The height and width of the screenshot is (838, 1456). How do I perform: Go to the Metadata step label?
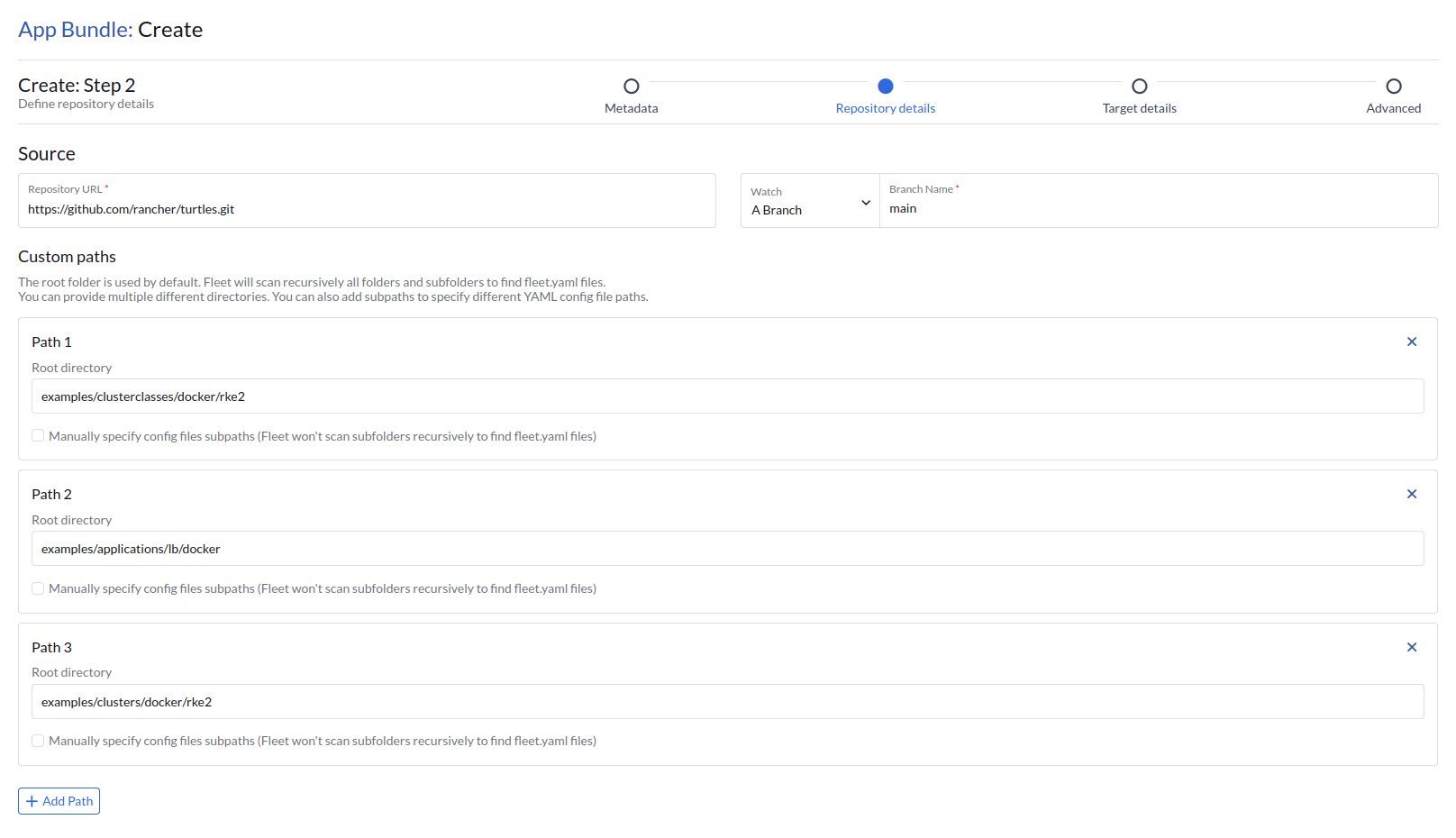click(632, 108)
